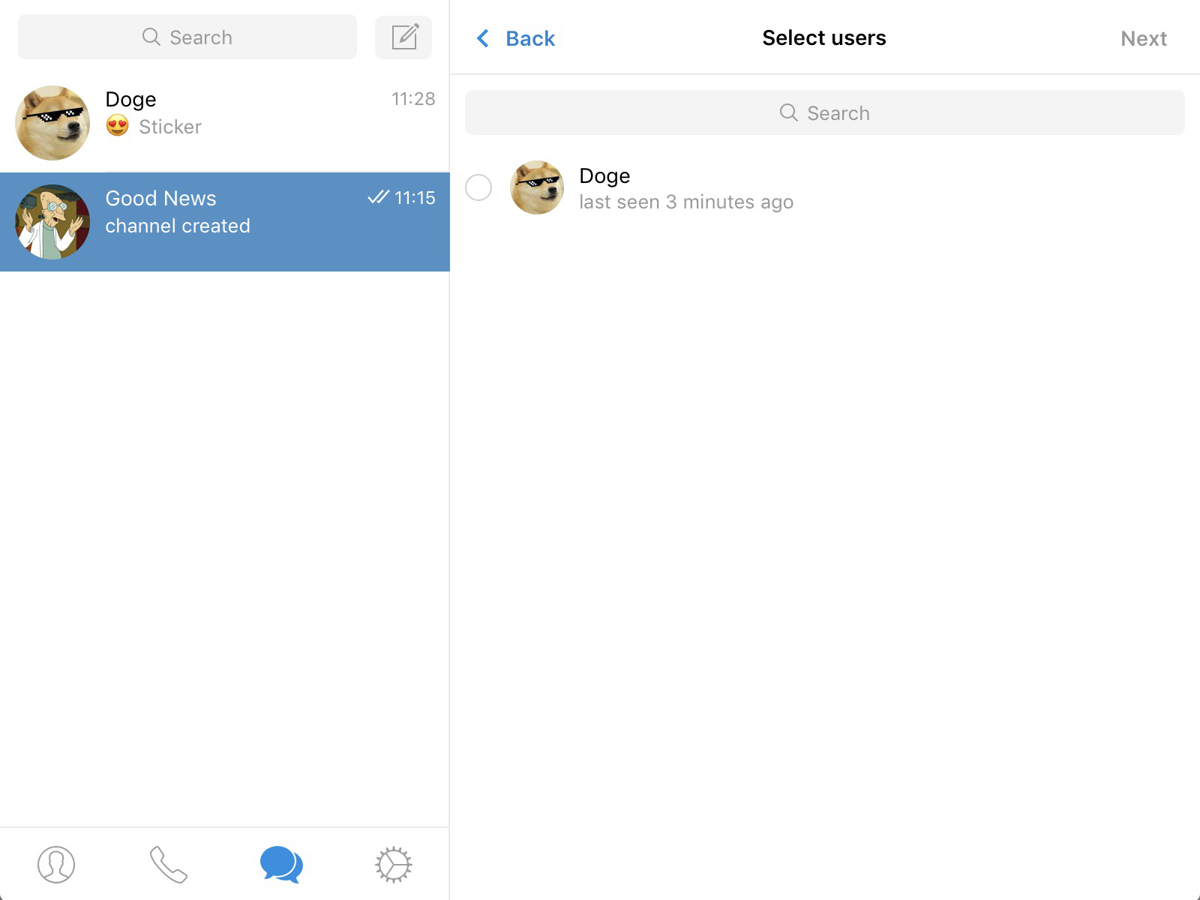
Task: Open the compose new message icon
Action: point(404,37)
